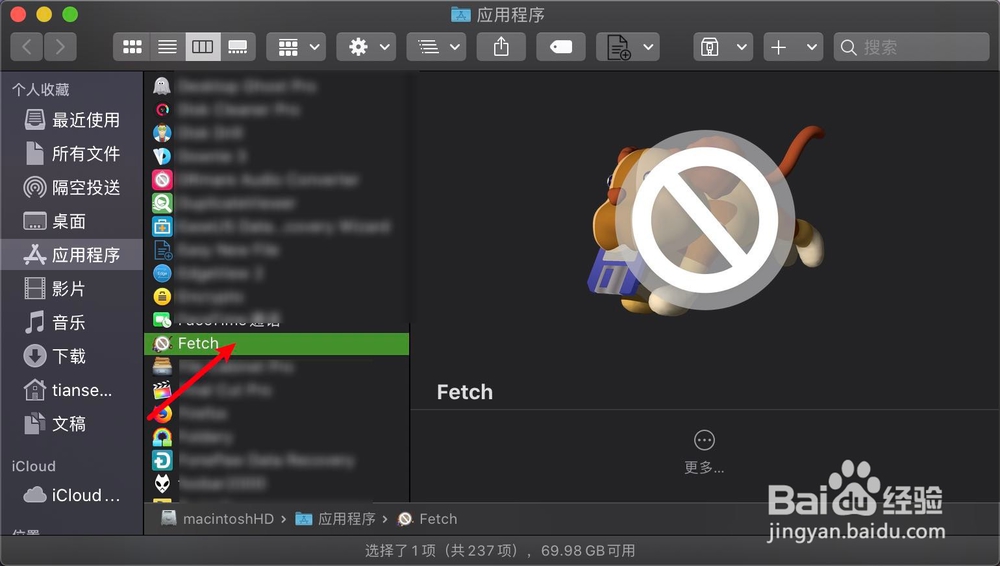Switch to list view

tap(168, 47)
